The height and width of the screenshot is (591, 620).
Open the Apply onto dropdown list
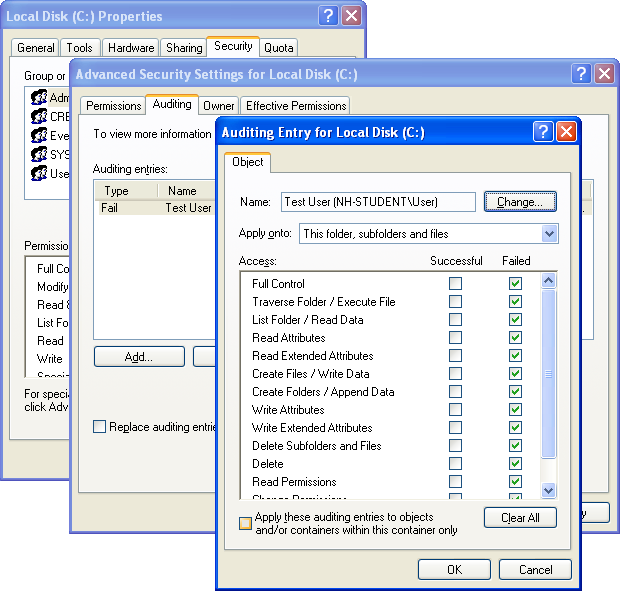tap(549, 233)
